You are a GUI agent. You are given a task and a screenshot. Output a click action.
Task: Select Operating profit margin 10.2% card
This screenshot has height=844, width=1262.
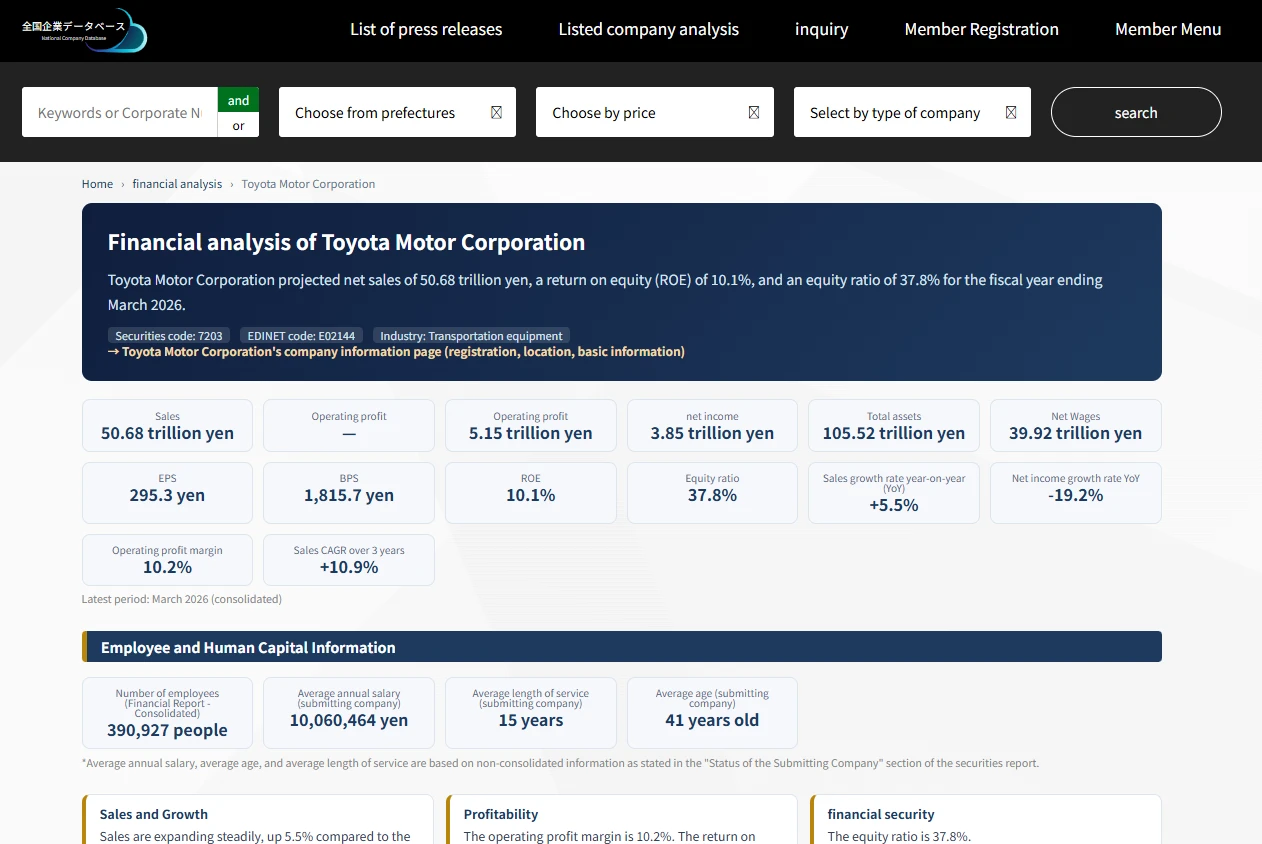(167, 560)
